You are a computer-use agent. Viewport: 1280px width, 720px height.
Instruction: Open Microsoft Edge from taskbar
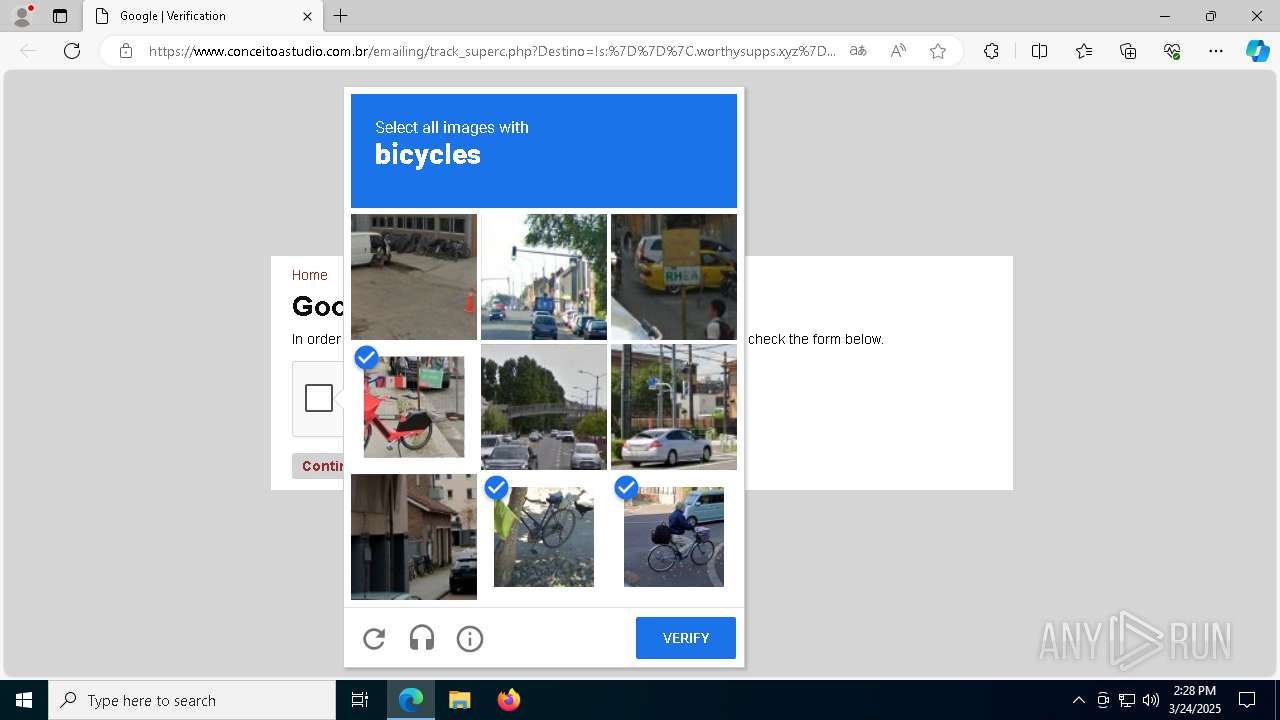tap(411, 700)
